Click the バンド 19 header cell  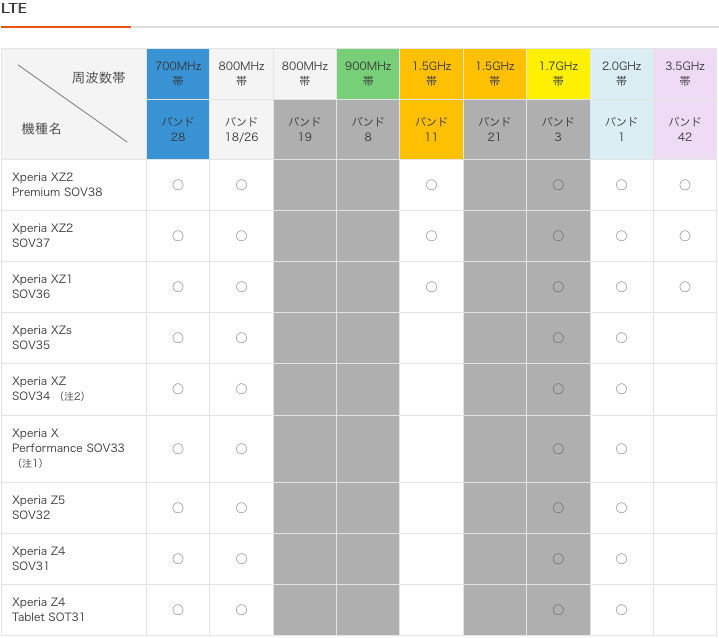(305, 129)
